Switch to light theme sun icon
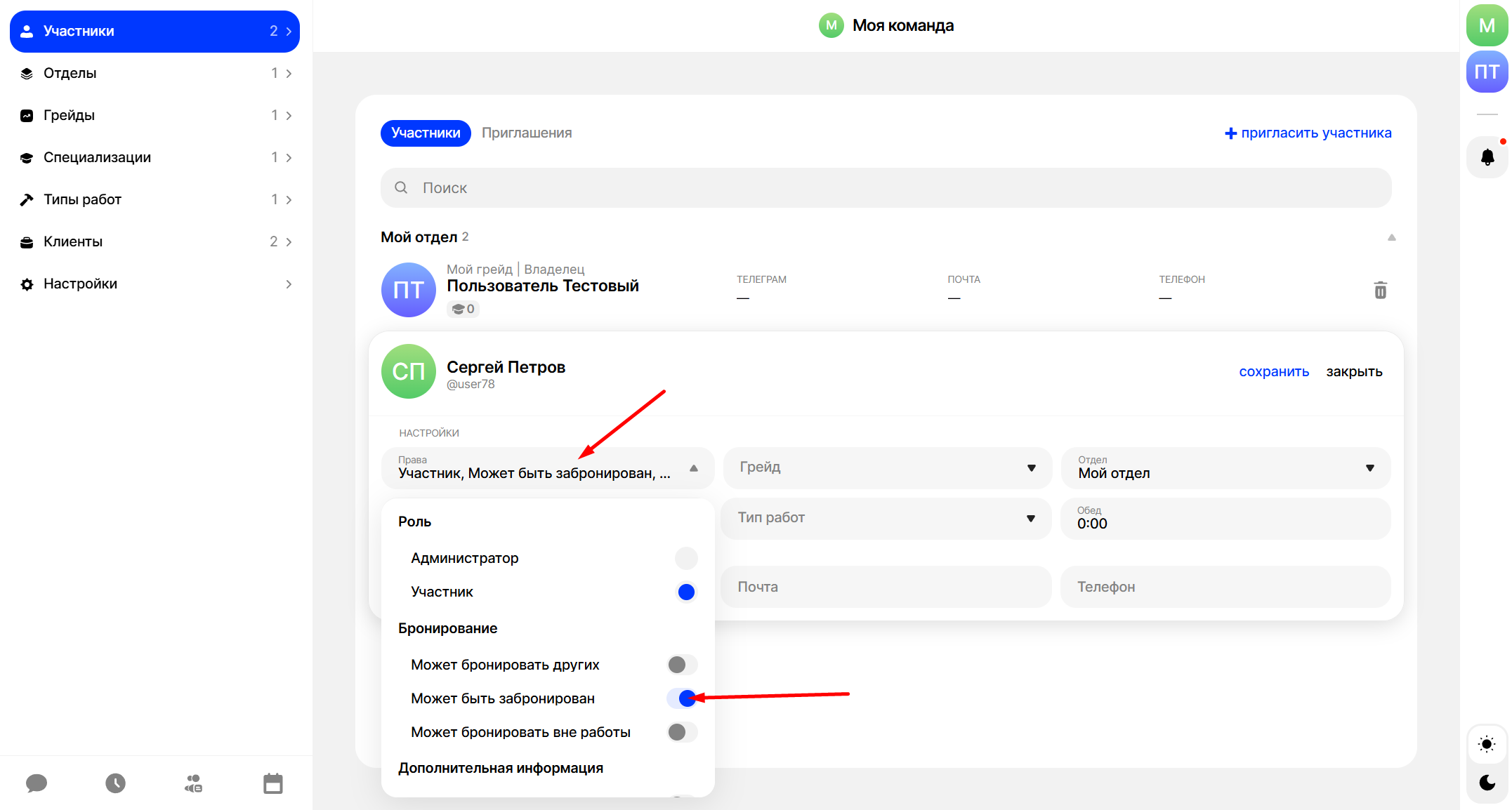The height and width of the screenshot is (810, 1512). tap(1487, 744)
